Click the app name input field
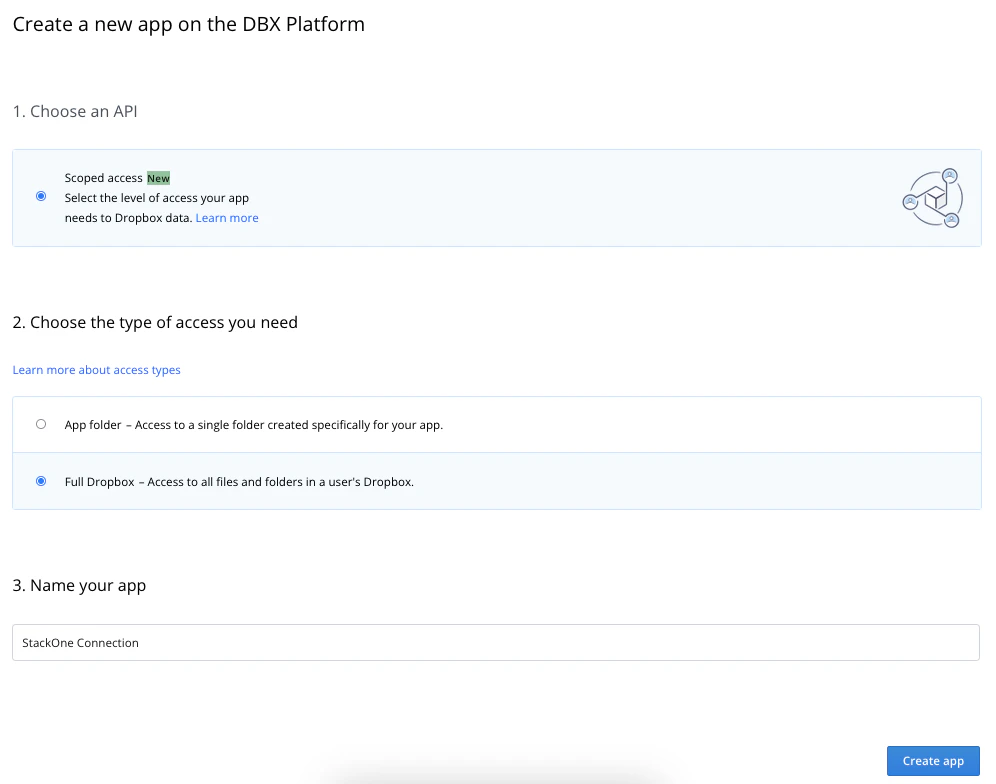996x784 pixels. (x=496, y=642)
